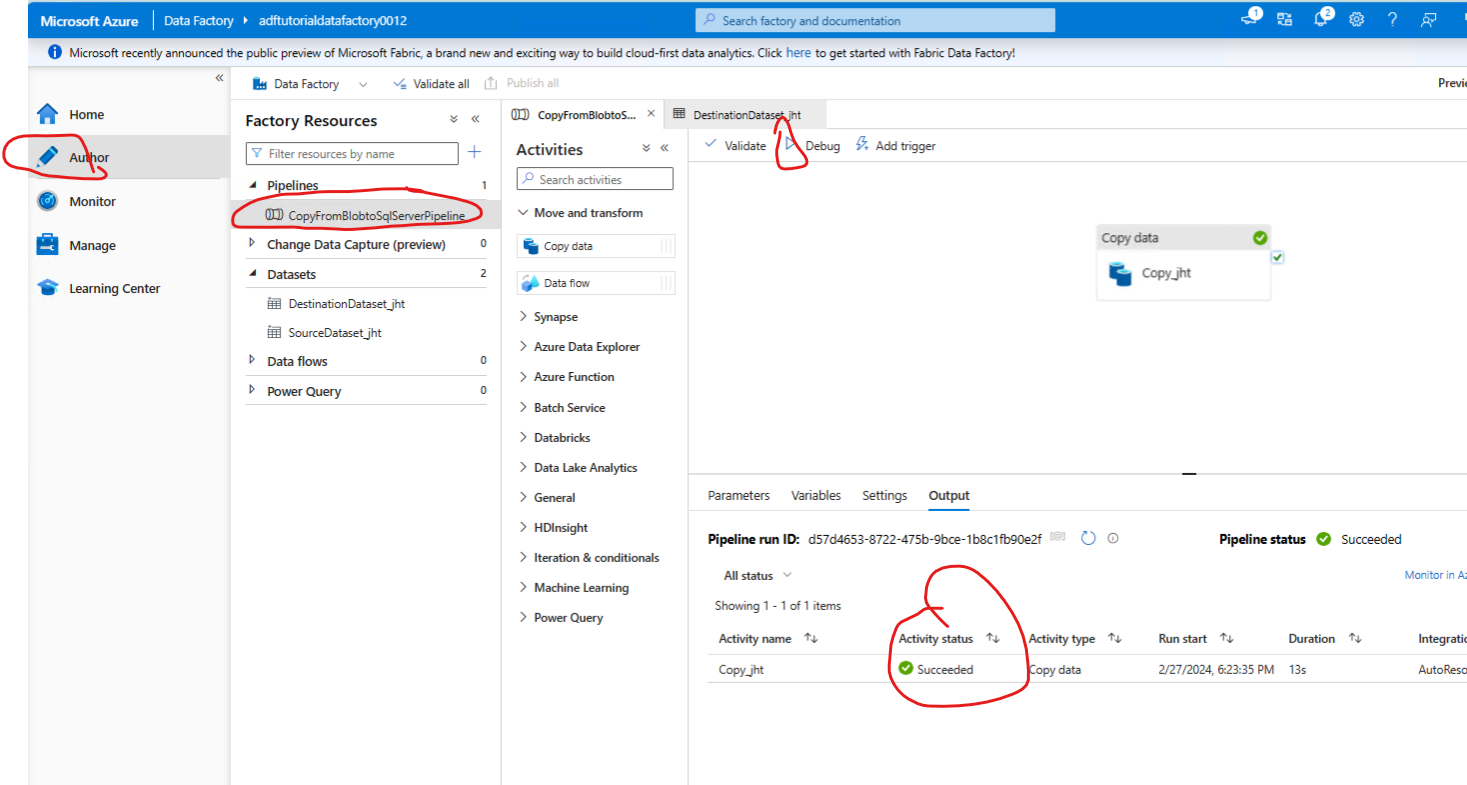Sort by Activity type column arrows
1467x785 pixels.
click(1114, 638)
